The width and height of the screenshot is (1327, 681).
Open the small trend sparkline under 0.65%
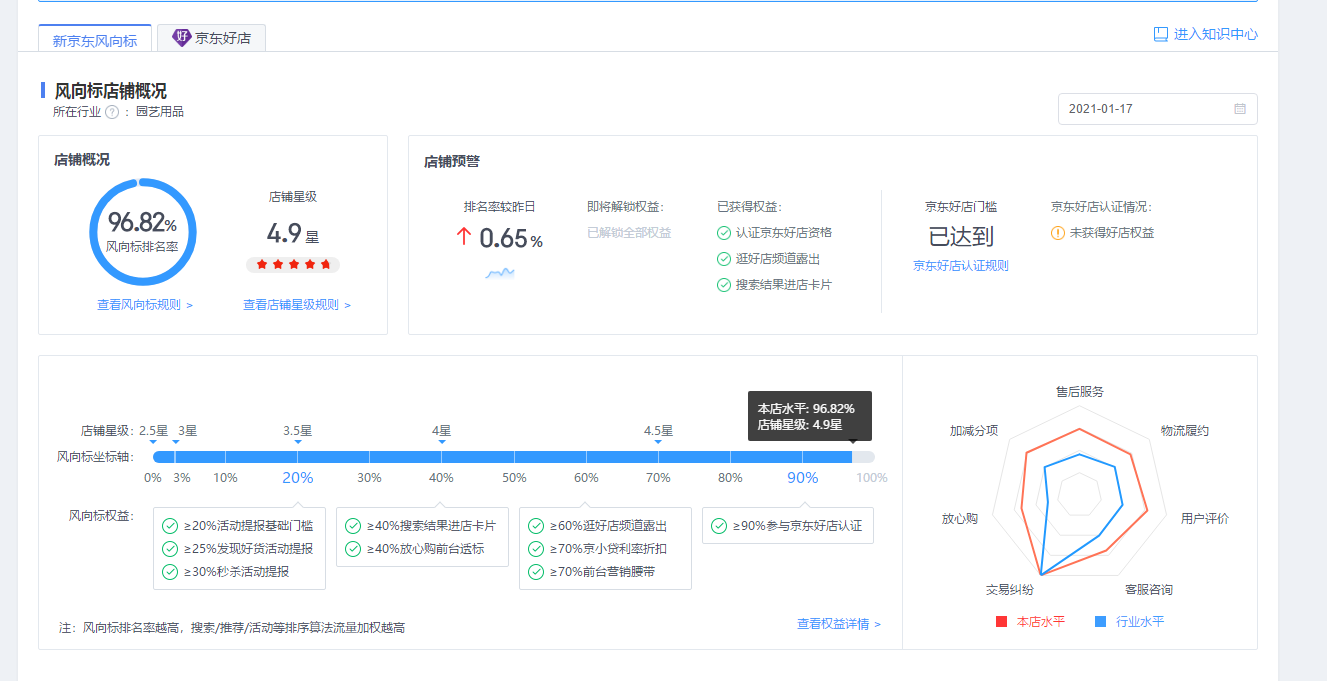tap(500, 272)
